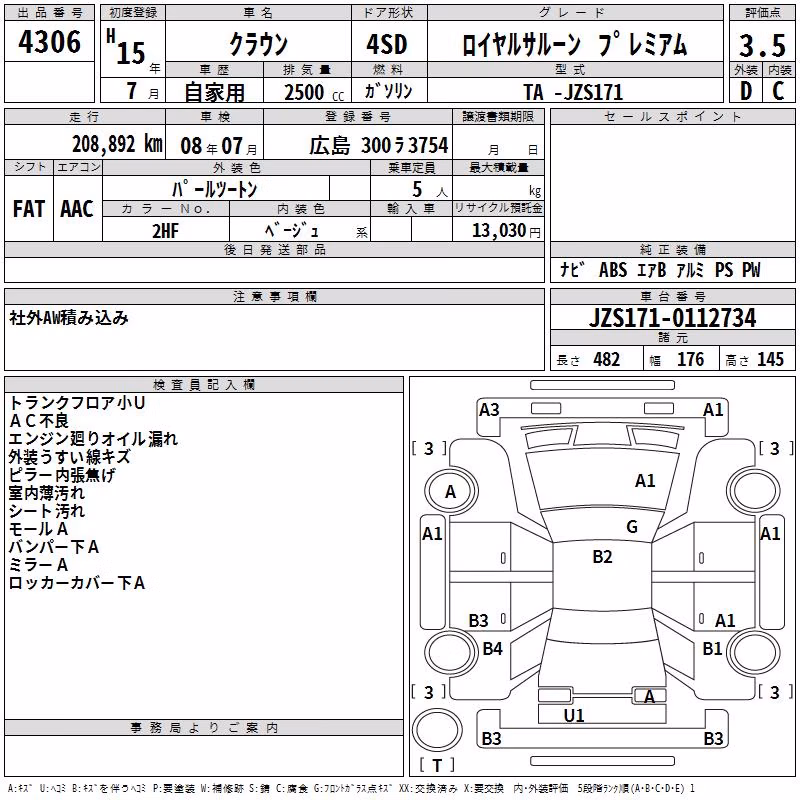The height and width of the screenshot is (800, 800).
Task: Click the registration number 広島 300ラ3754
Action: (379, 145)
